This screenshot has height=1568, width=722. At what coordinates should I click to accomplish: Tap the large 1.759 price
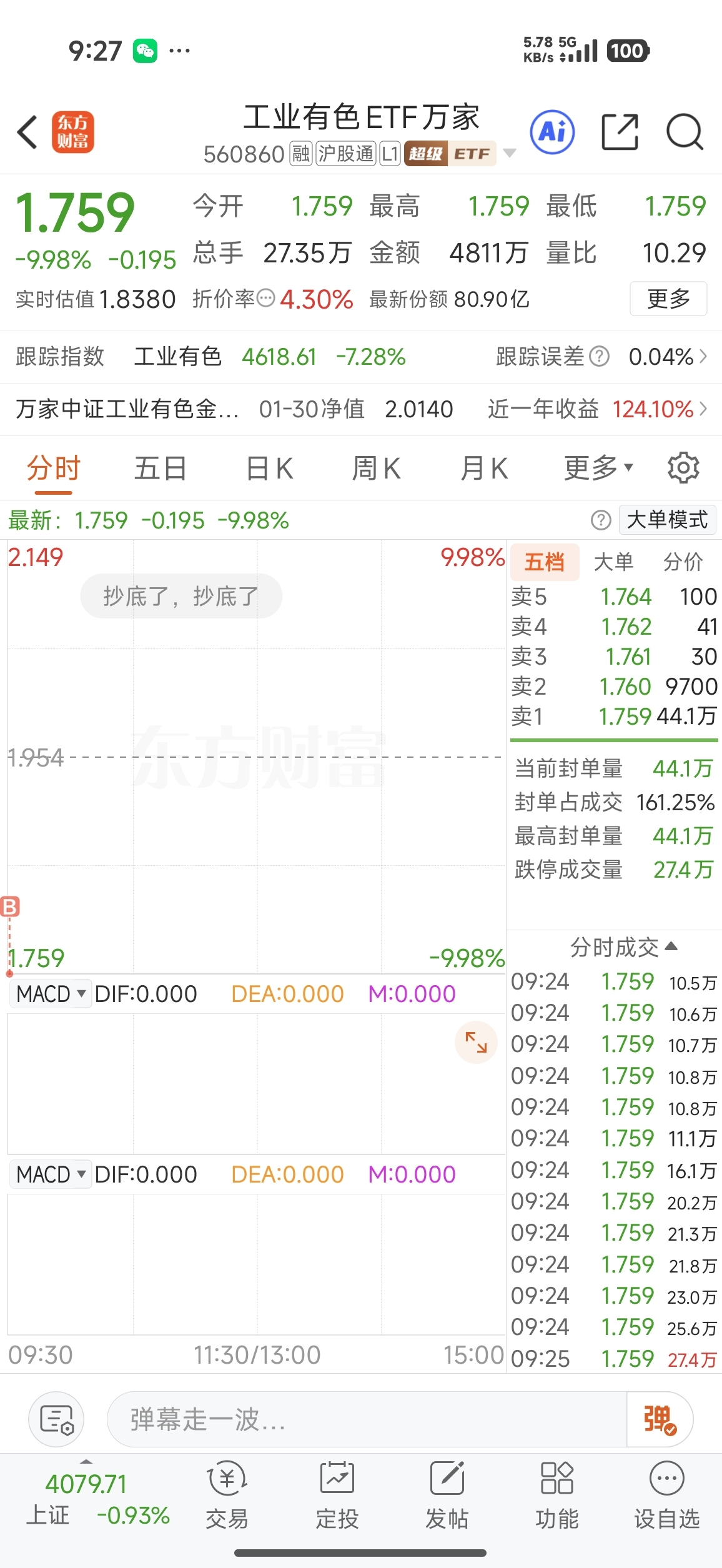point(75,213)
